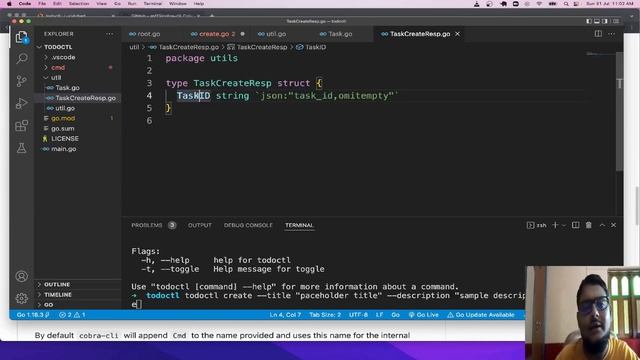The image size is (640, 360).
Task: Open the Manage gear in activity bar
Action: [21, 298]
